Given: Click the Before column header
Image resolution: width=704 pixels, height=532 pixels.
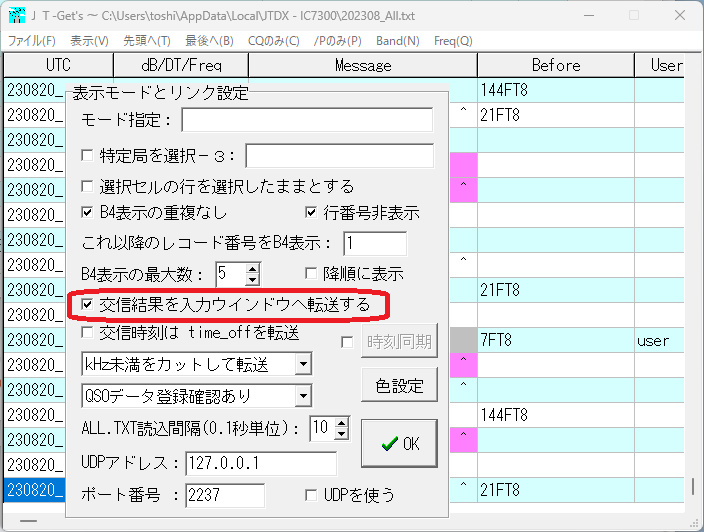Looking at the screenshot, I should pos(556,65).
